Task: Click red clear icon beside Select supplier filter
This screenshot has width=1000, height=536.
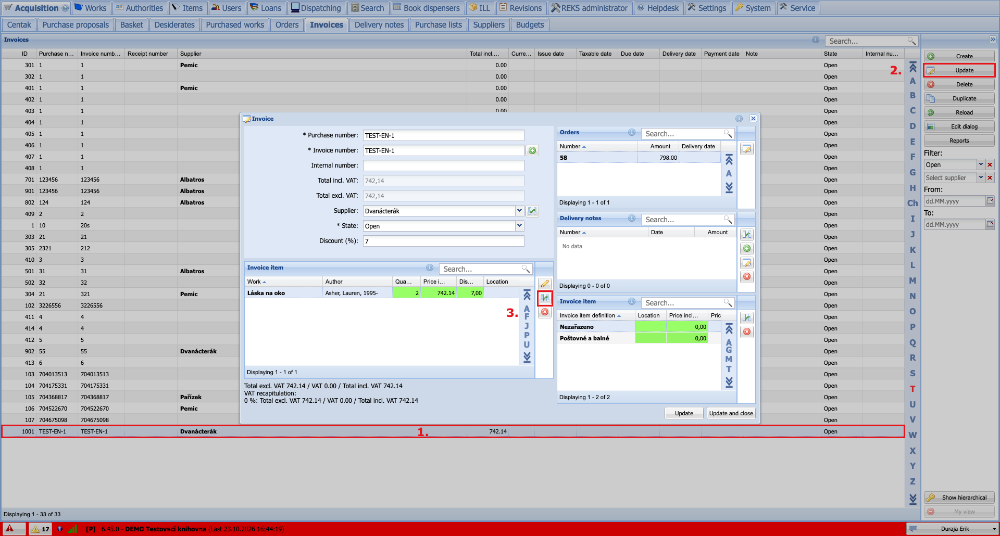Action: tap(990, 177)
